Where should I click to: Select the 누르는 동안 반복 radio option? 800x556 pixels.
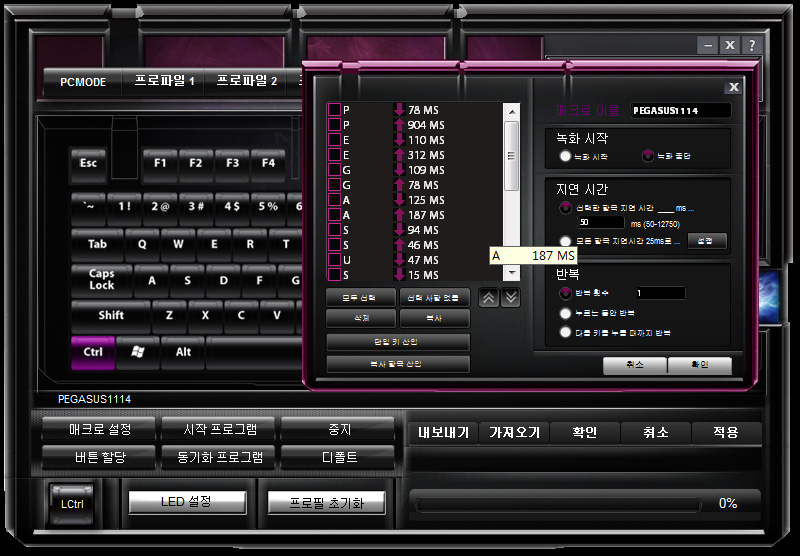coord(565,313)
